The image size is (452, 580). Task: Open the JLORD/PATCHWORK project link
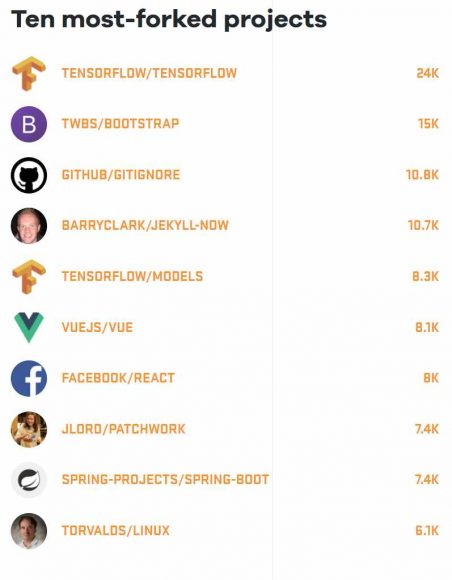click(123, 429)
